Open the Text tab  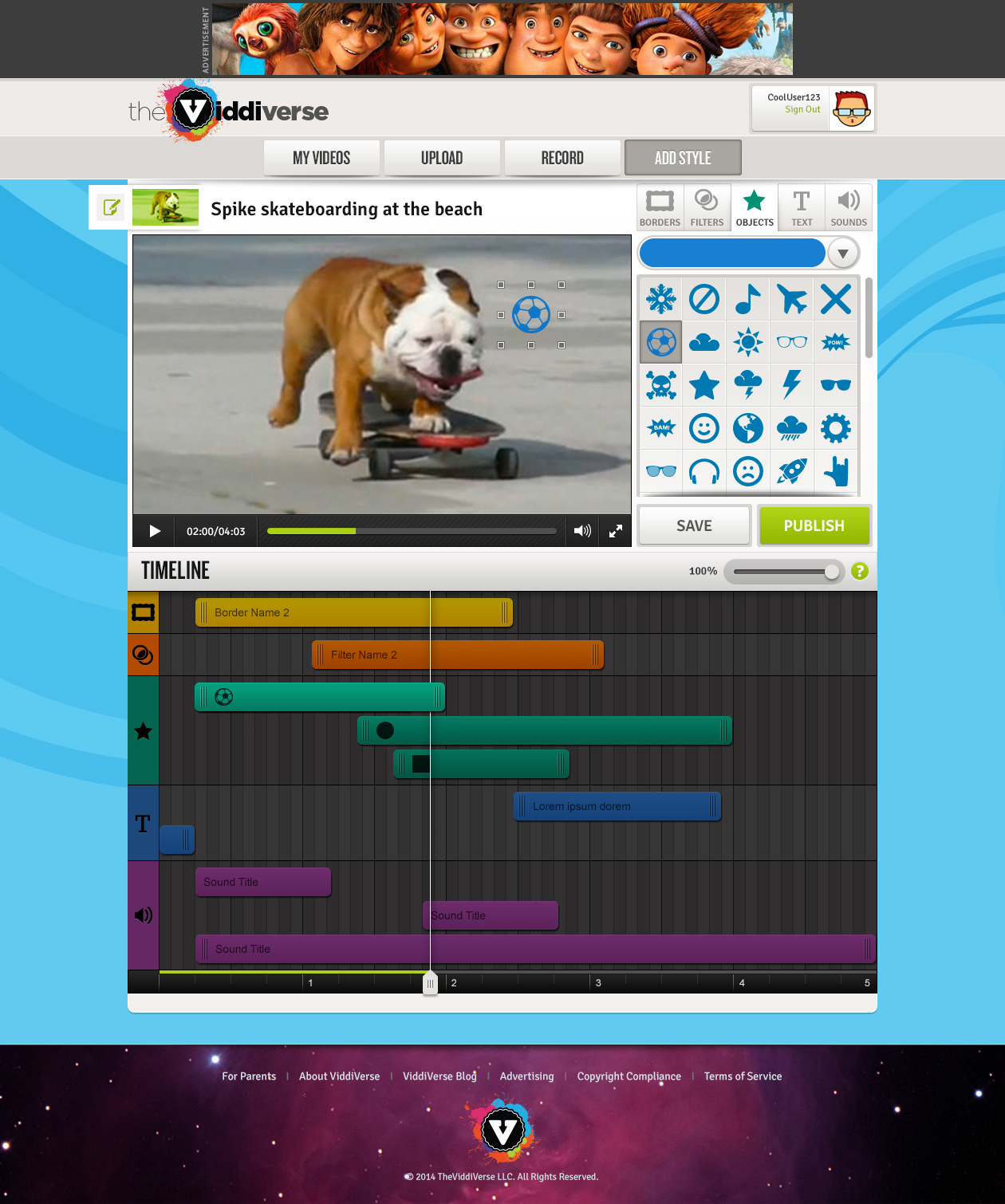click(x=802, y=208)
